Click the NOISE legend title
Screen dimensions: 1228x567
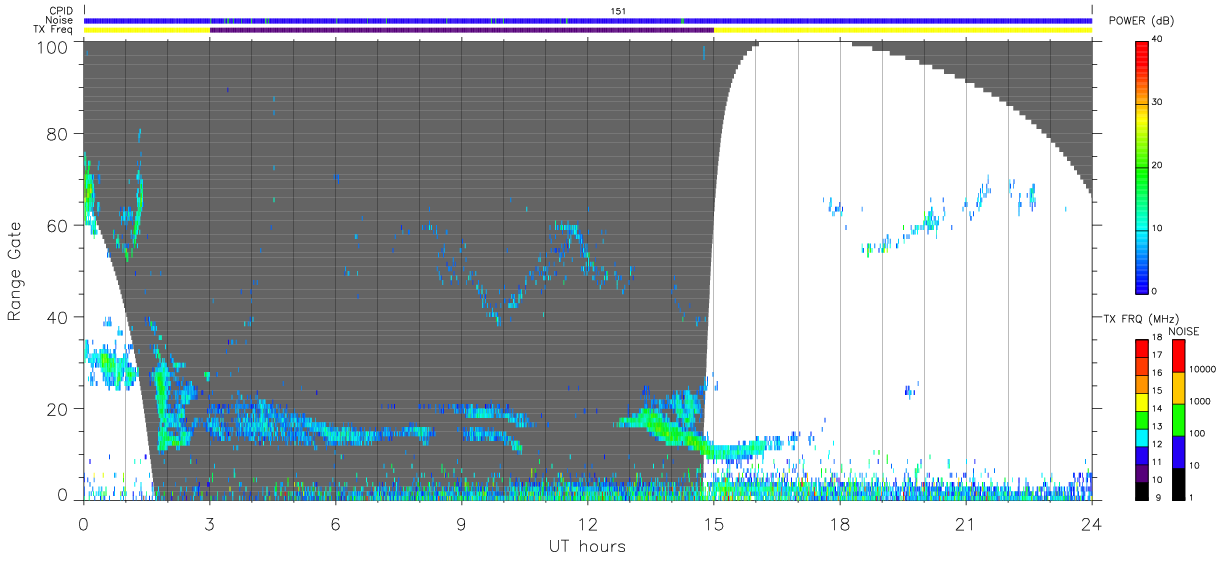point(1184,331)
